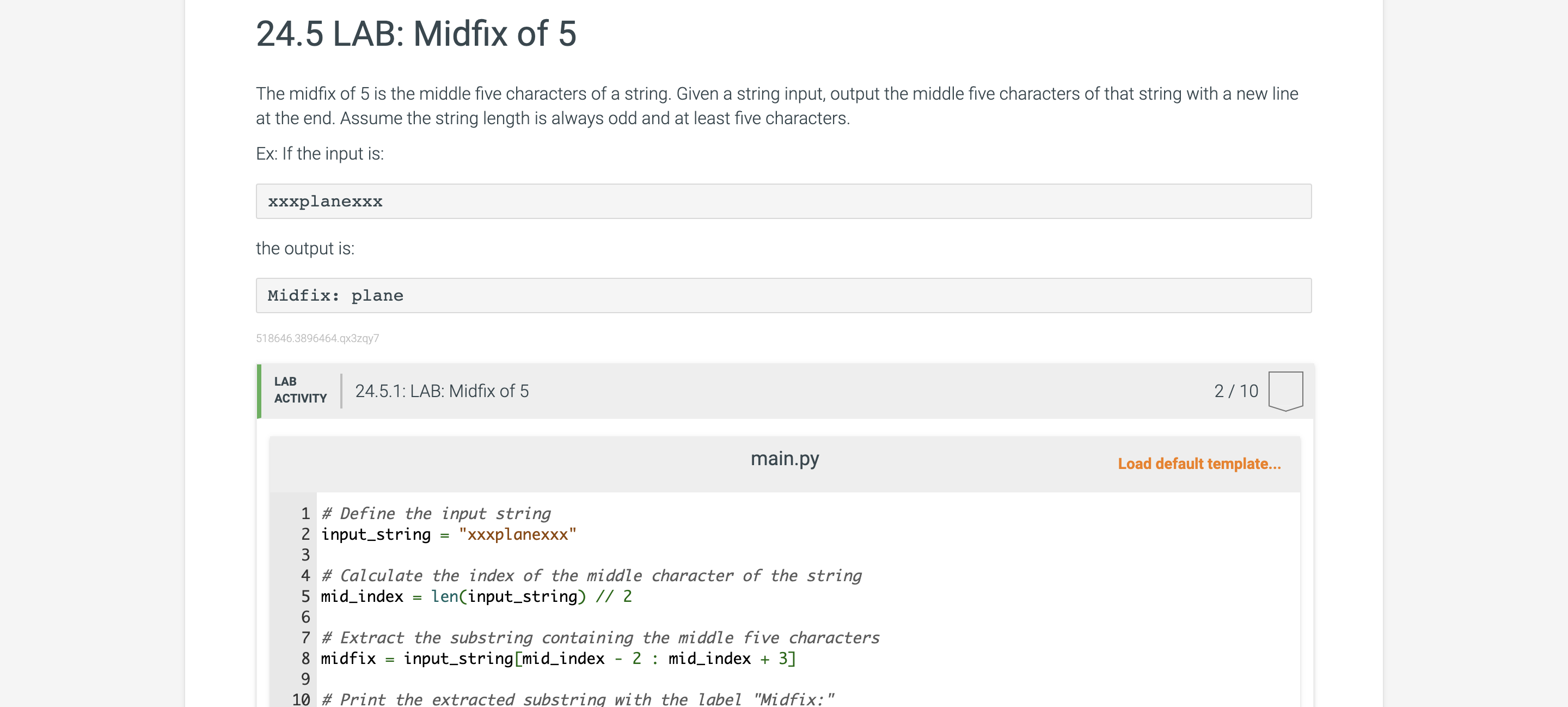Click the comment on line 1 of main.py
The width and height of the screenshot is (1568, 707).
(x=436, y=513)
